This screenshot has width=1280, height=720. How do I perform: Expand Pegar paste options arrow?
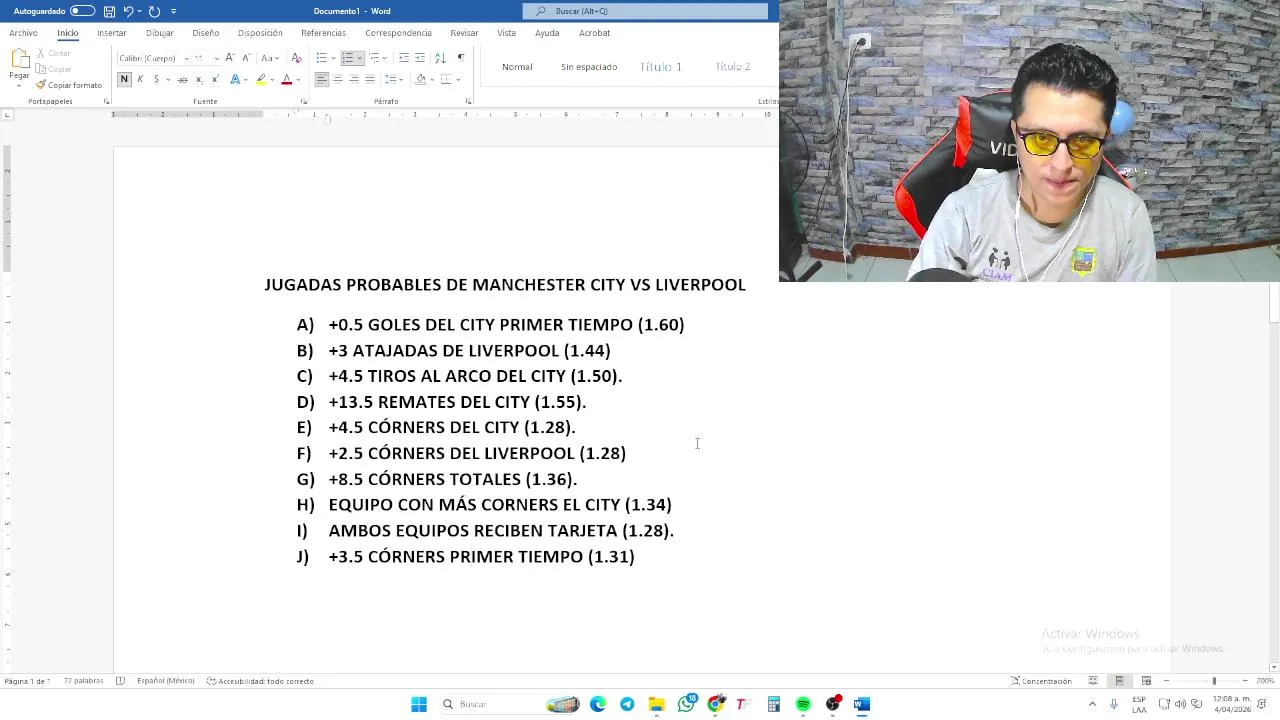click(x=19, y=86)
